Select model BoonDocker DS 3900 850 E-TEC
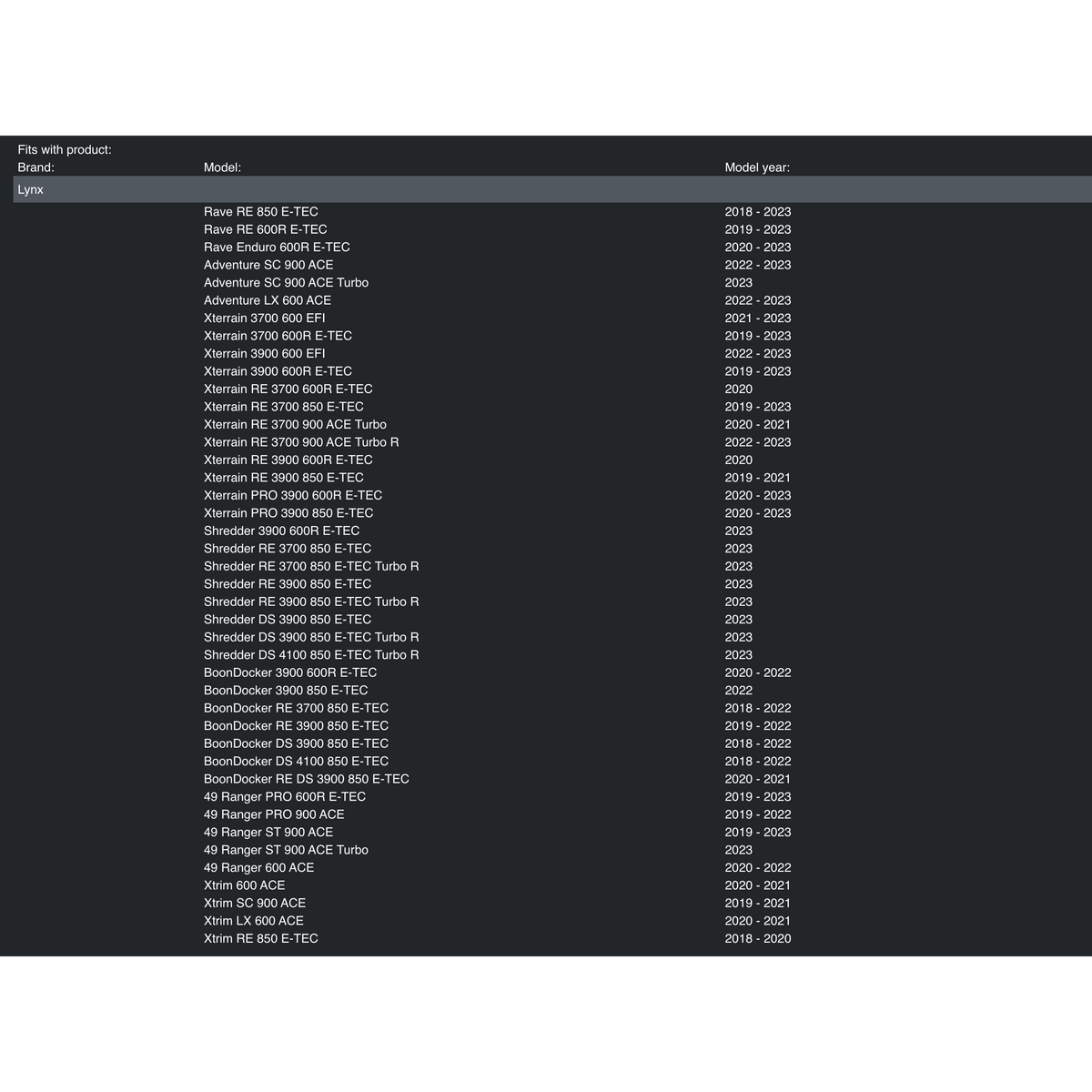Image resolution: width=1092 pixels, height=1092 pixels. tap(296, 743)
